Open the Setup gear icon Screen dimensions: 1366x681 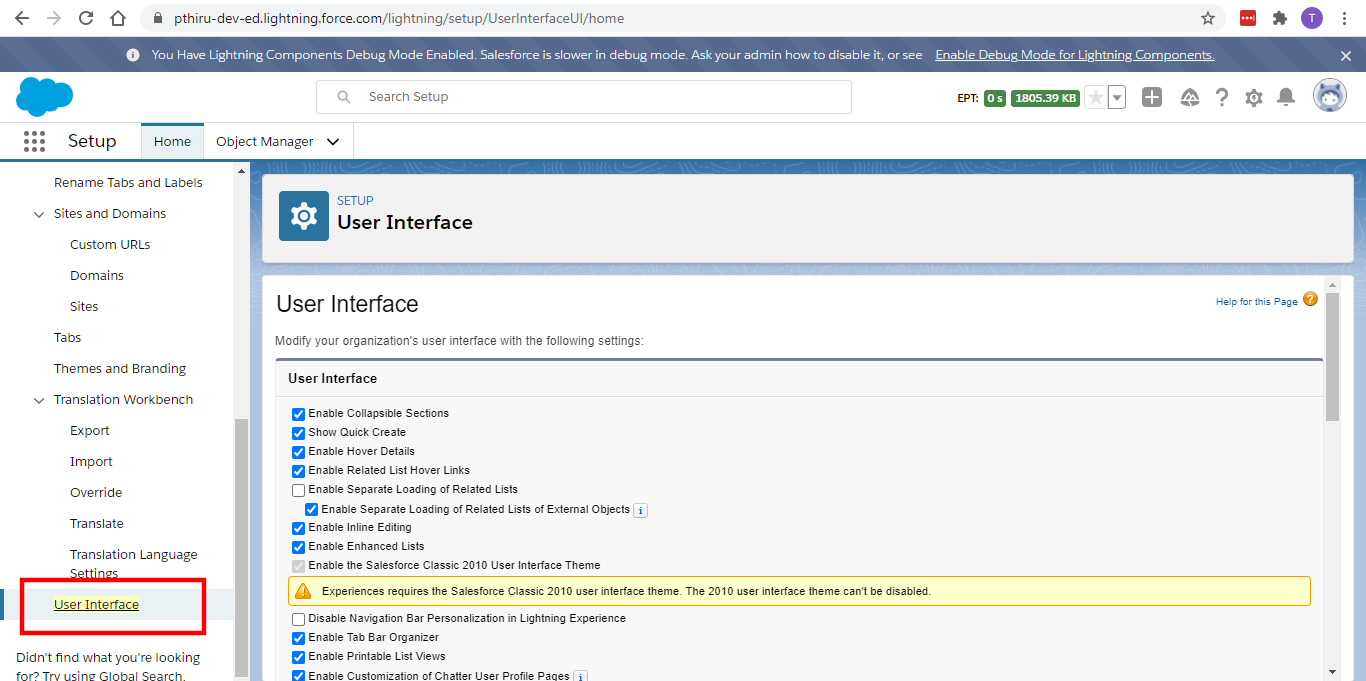coord(1254,96)
